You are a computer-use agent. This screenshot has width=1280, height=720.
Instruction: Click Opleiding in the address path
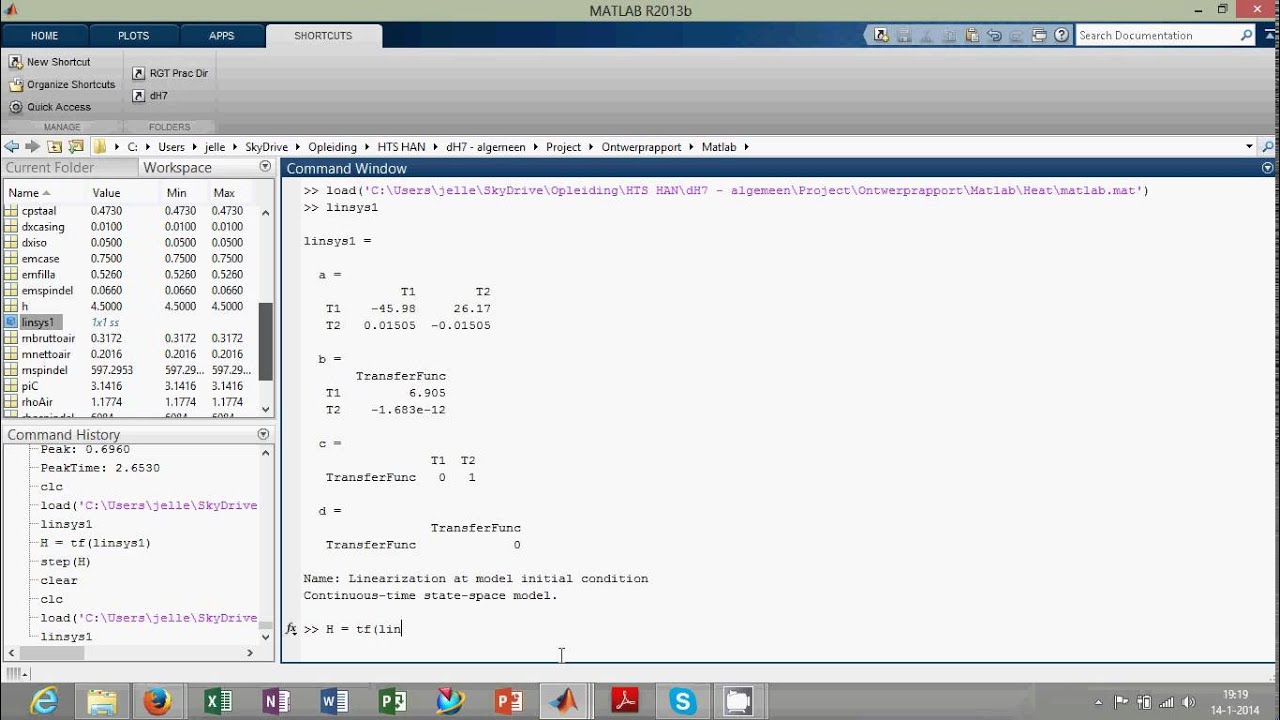point(332,147)
